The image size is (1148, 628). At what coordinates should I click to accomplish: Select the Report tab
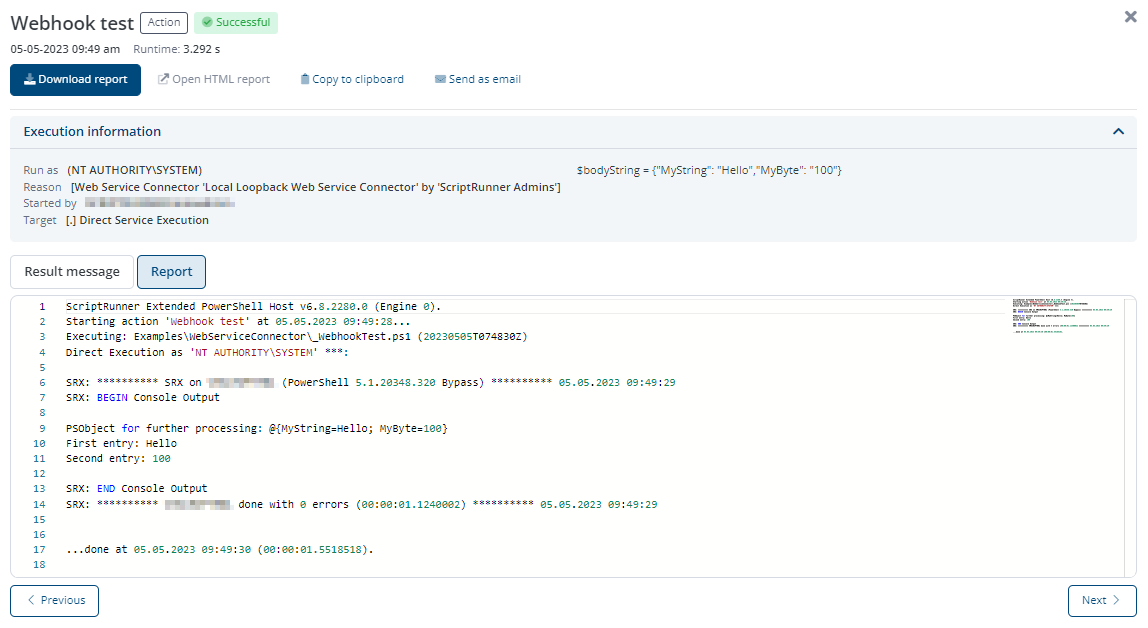coord(171,272)
